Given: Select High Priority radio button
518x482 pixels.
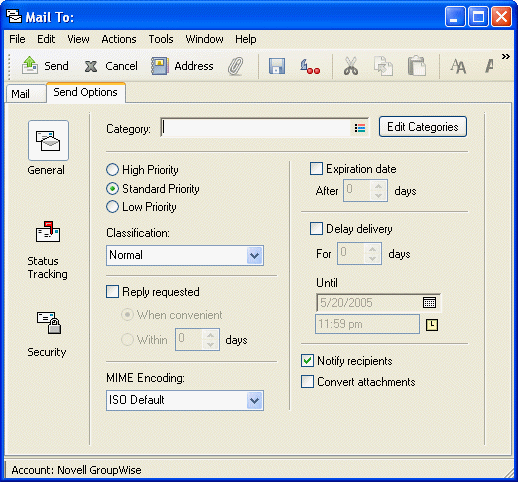Looking at the screenshot, I should pyautogui.click(x=112, y=169).
